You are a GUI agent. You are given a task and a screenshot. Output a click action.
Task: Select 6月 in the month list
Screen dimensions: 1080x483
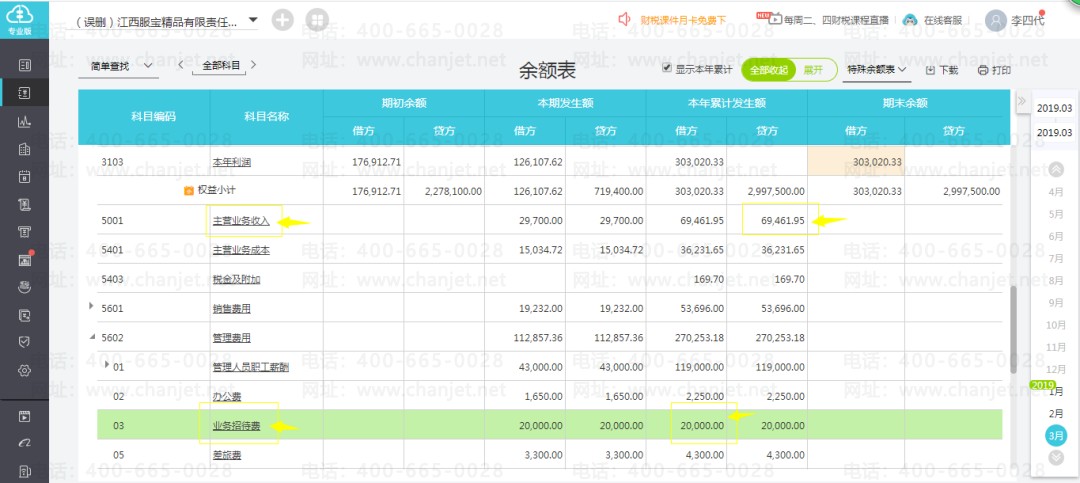[x=1055, y=236]
